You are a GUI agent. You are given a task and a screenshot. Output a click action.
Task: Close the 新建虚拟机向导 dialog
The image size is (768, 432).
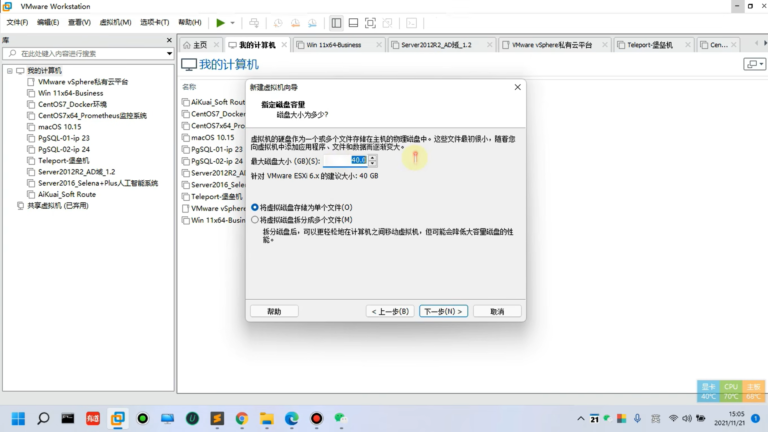pyautogui.click(x=517, y=87)
